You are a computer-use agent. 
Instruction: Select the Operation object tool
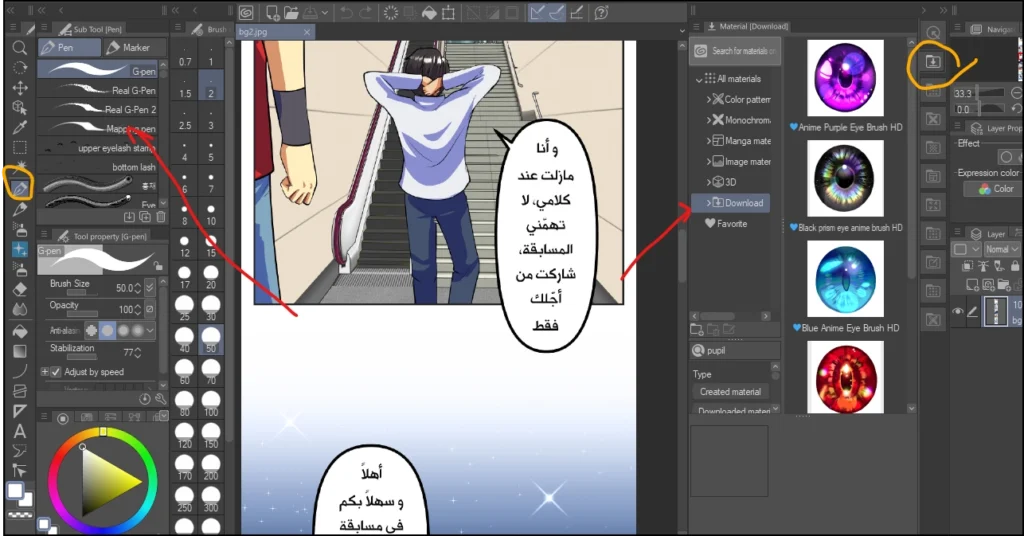pos(20,108)
